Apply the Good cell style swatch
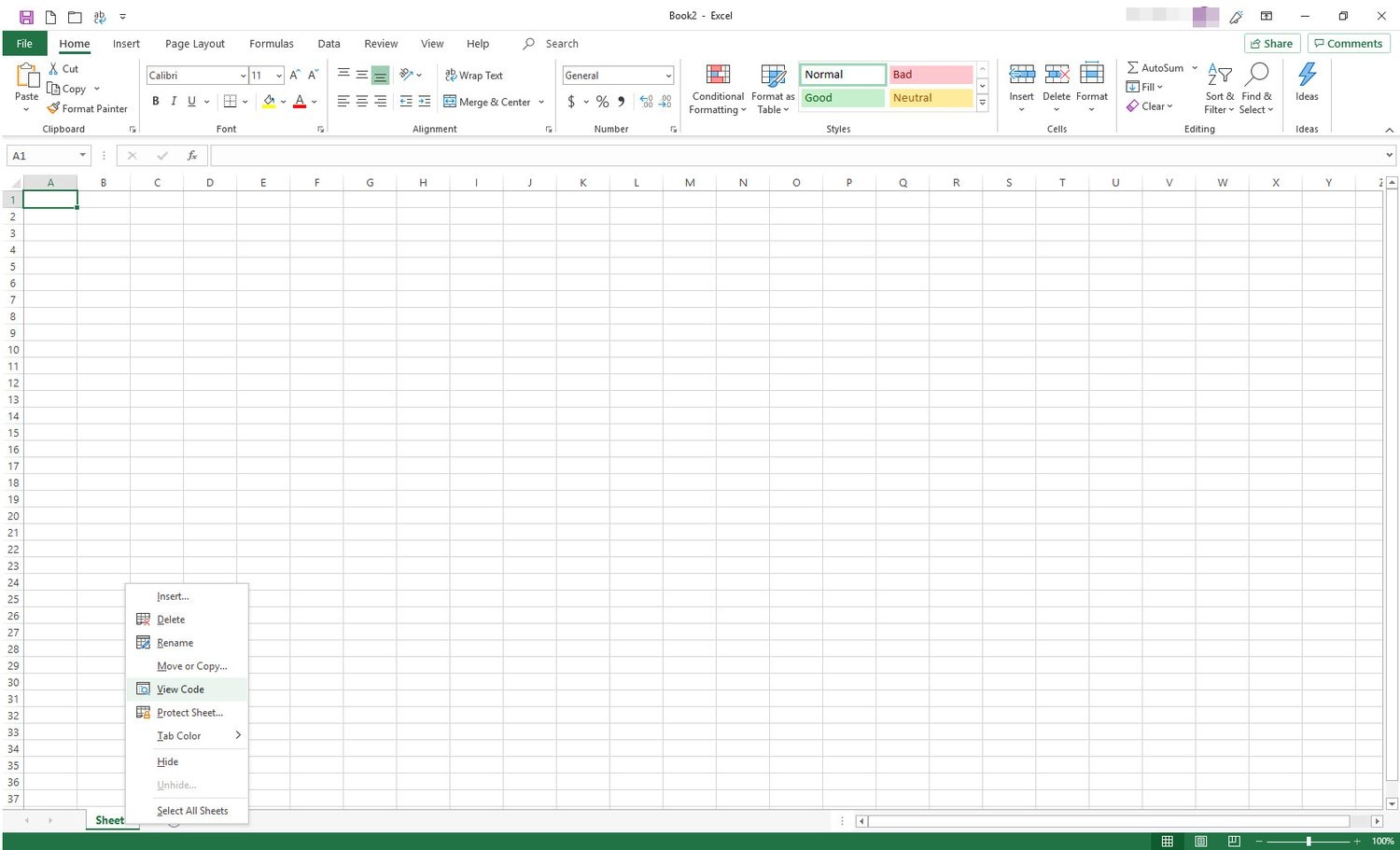This screenshot has height=850, width=1400. tap(842, 98)
